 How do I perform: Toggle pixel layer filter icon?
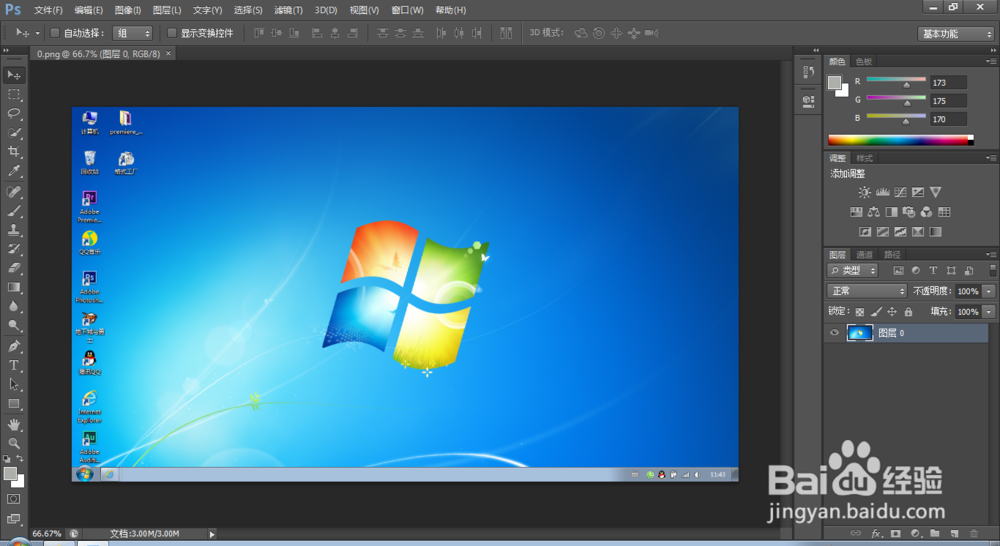(x=898, y=270)
